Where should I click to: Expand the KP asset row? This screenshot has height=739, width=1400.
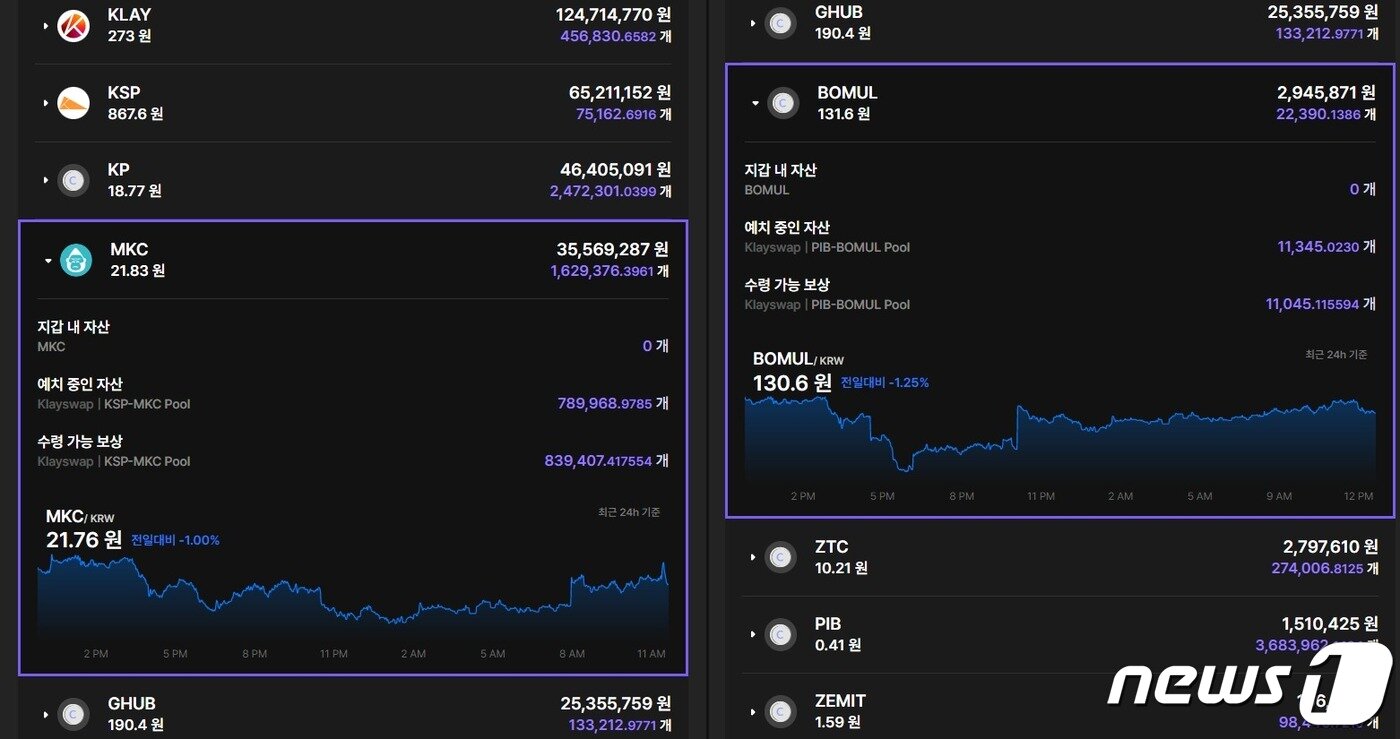pyautogui.click(x=46, y=180)
